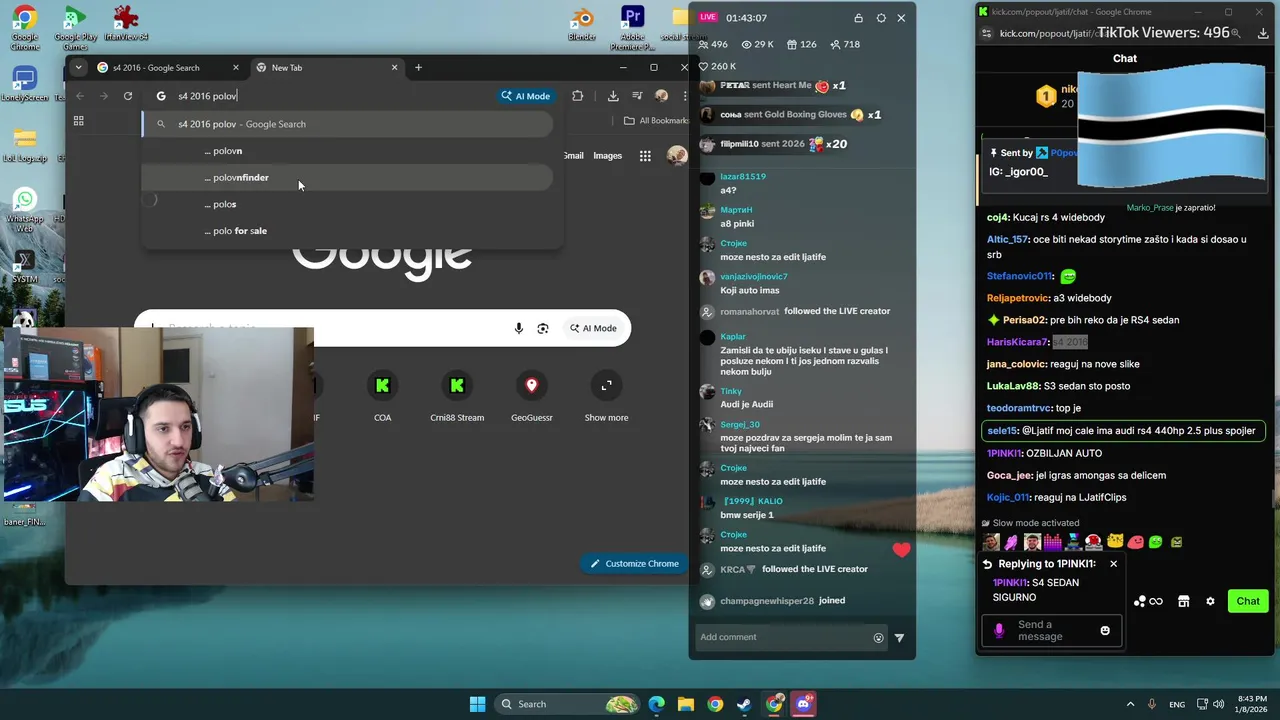The width and height of the screenshot is (1280, 720).
Task: Open settings gear in TikTok live panel
Action: (x=881, y=18)
